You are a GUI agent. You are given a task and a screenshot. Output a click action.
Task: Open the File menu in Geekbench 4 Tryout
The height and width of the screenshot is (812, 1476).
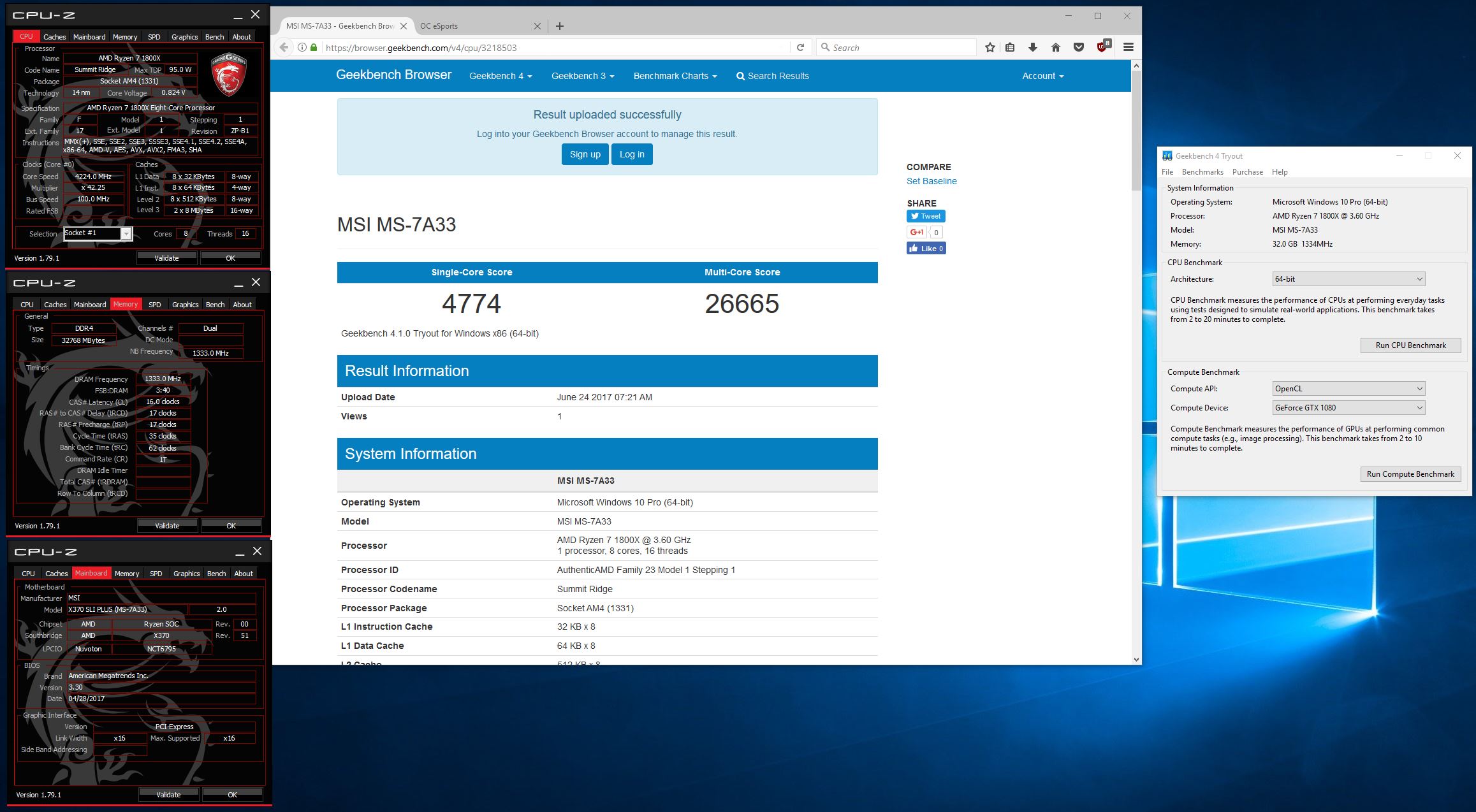1167,172
